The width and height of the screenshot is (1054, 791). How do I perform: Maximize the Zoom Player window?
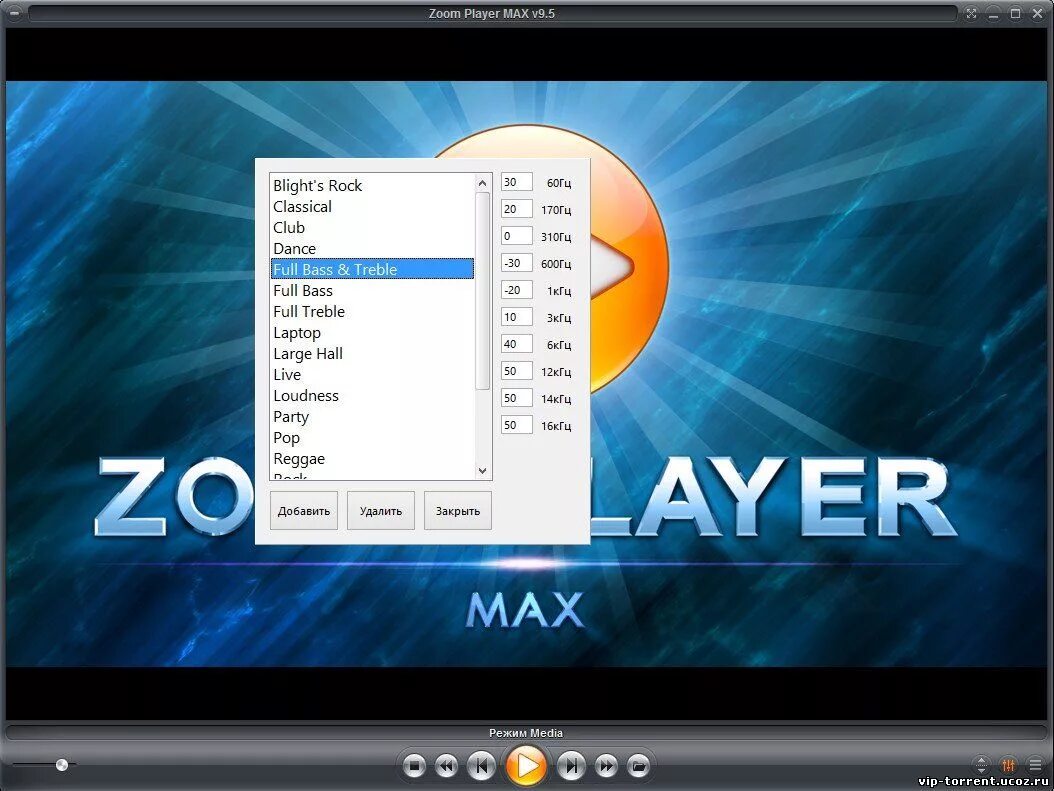1016,13
